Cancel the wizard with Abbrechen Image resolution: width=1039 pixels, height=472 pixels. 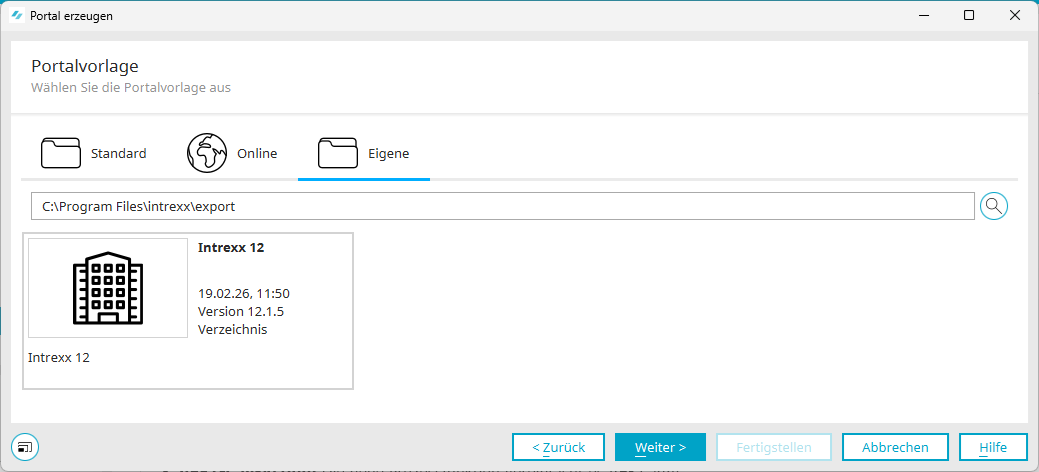pyautogui.click(x=895, y=447)
